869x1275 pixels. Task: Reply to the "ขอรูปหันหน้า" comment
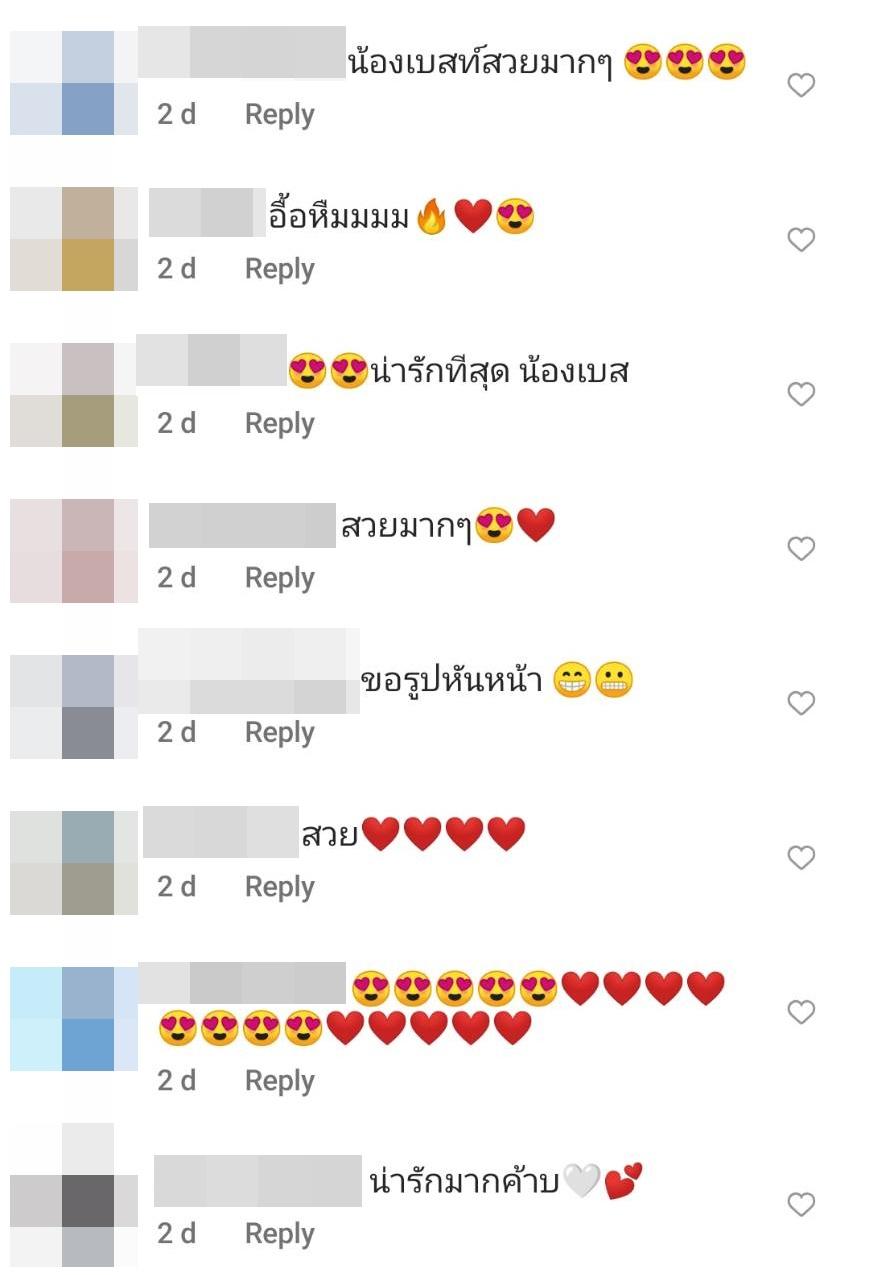pos(280,733)
